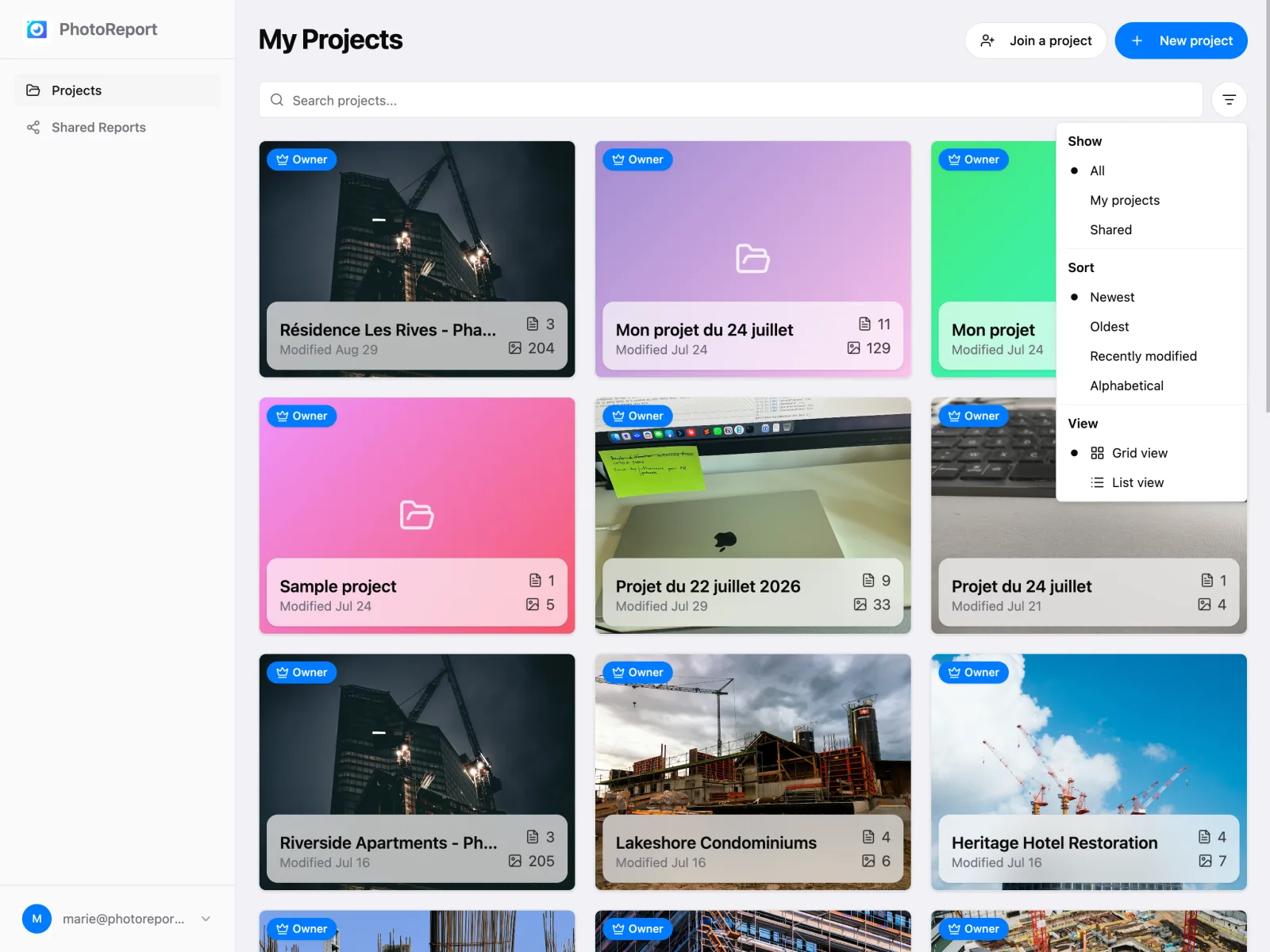
Task: Click the folder icon on Mon projet du 24 juillet card
Action: click(x=752, y=259)
